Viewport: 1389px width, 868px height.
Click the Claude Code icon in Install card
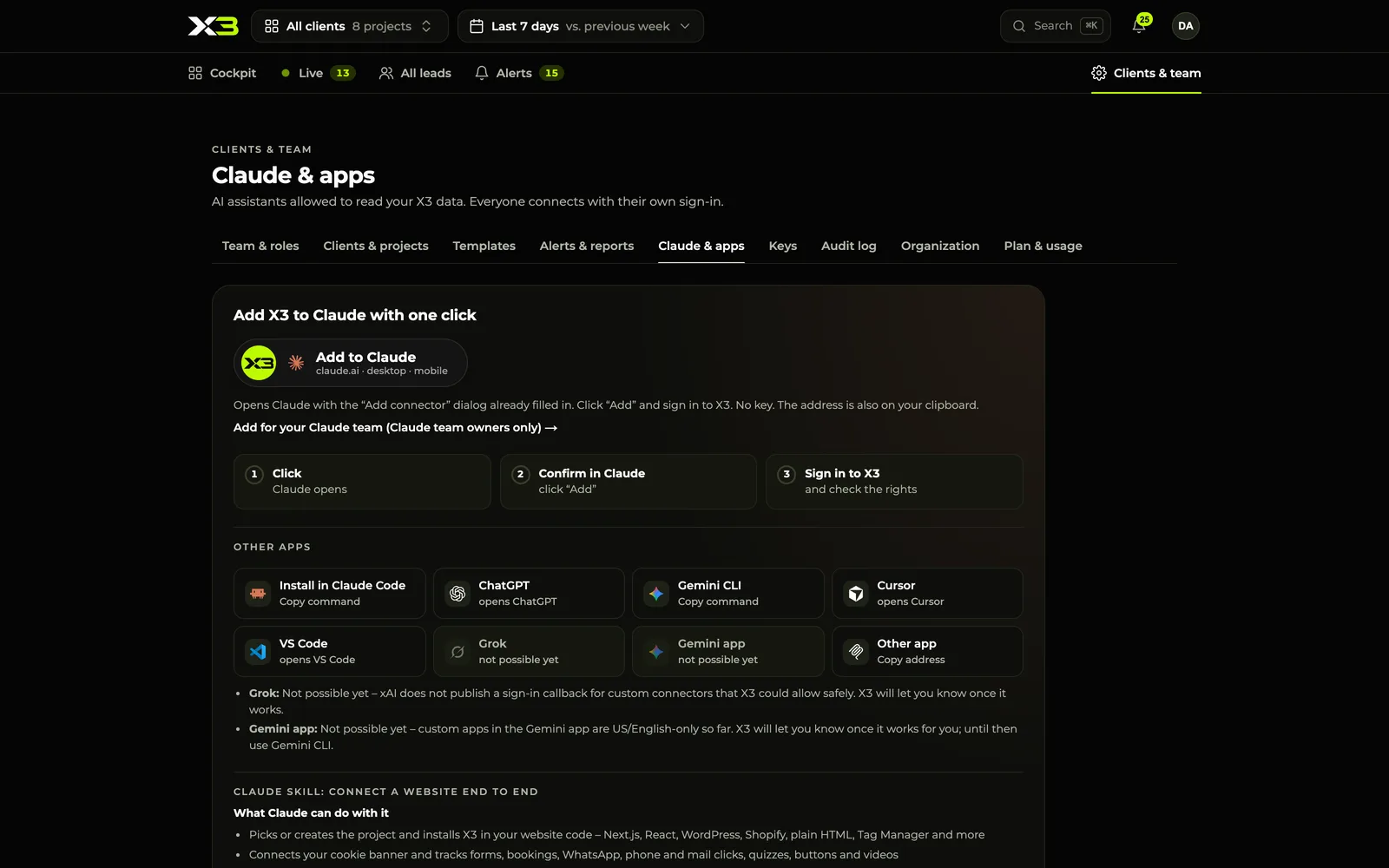click(258, 594)
